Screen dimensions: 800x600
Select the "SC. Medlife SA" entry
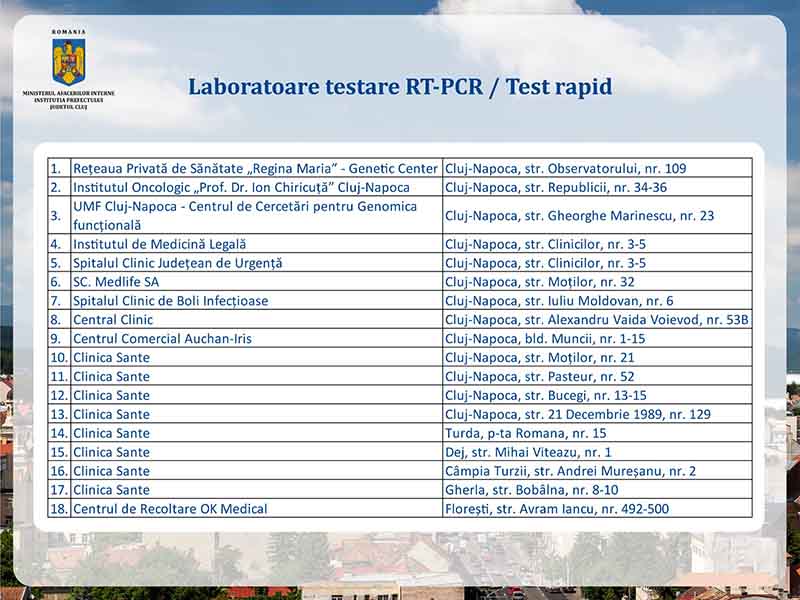point(116,282)
